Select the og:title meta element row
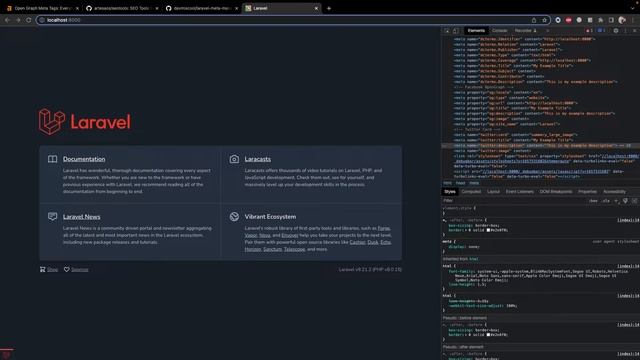This screenshot has height=360, width=640. (x=540, y=108)
